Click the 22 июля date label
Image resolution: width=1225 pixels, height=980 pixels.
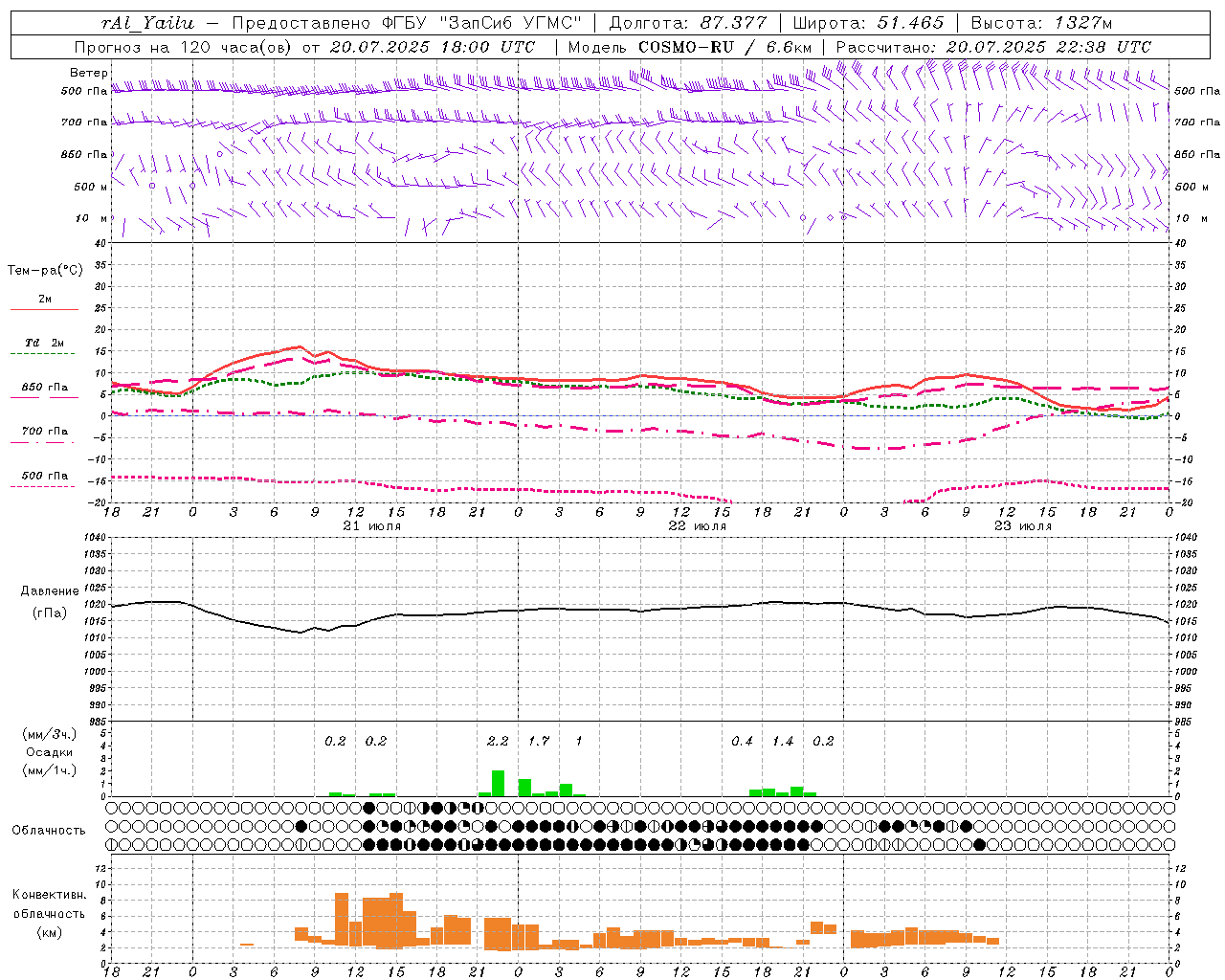(698, 526)
